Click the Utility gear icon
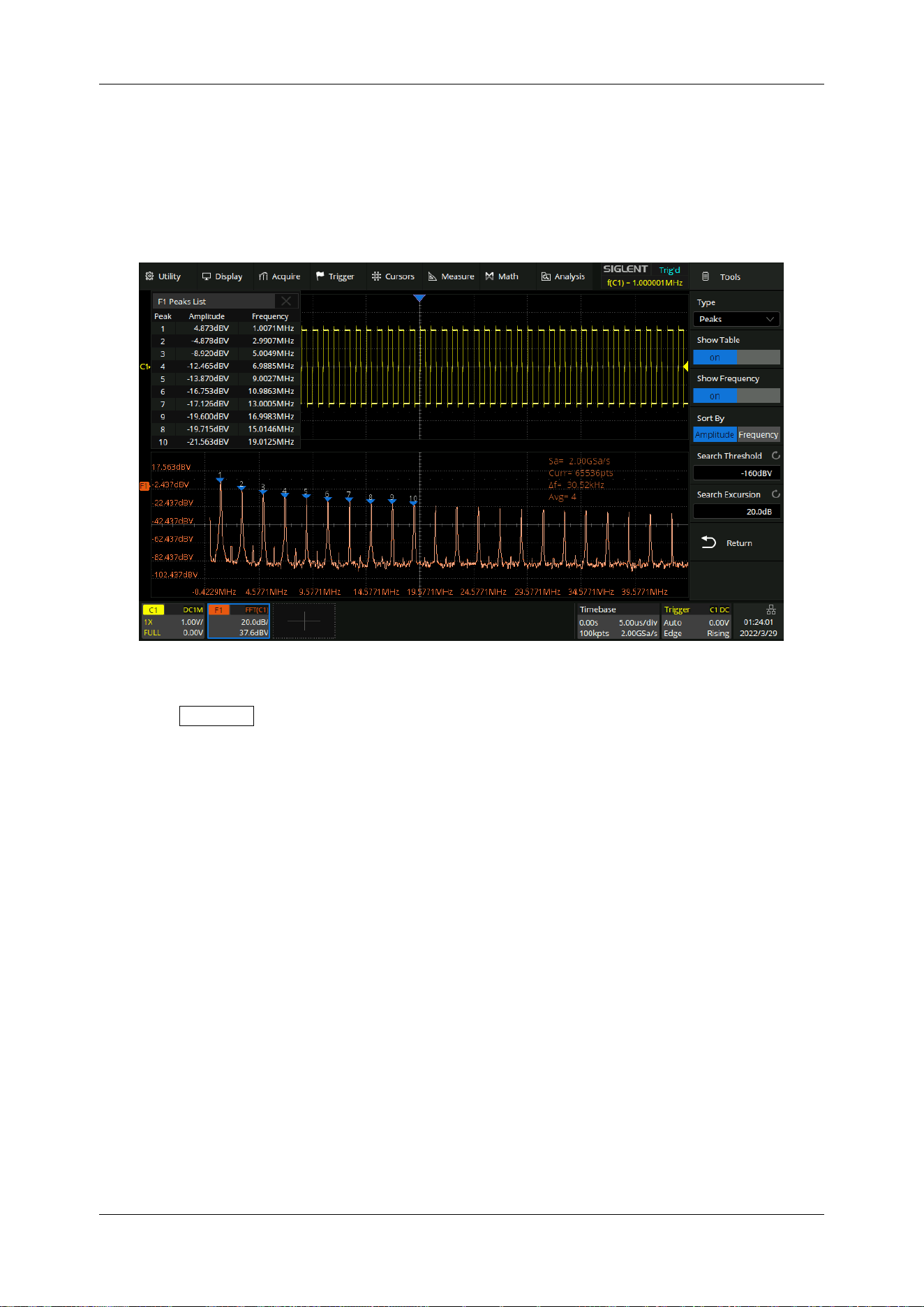Image resolution: width=924 pixels, height=1307 pixels. pyautogui.click(x=149, y=276)
